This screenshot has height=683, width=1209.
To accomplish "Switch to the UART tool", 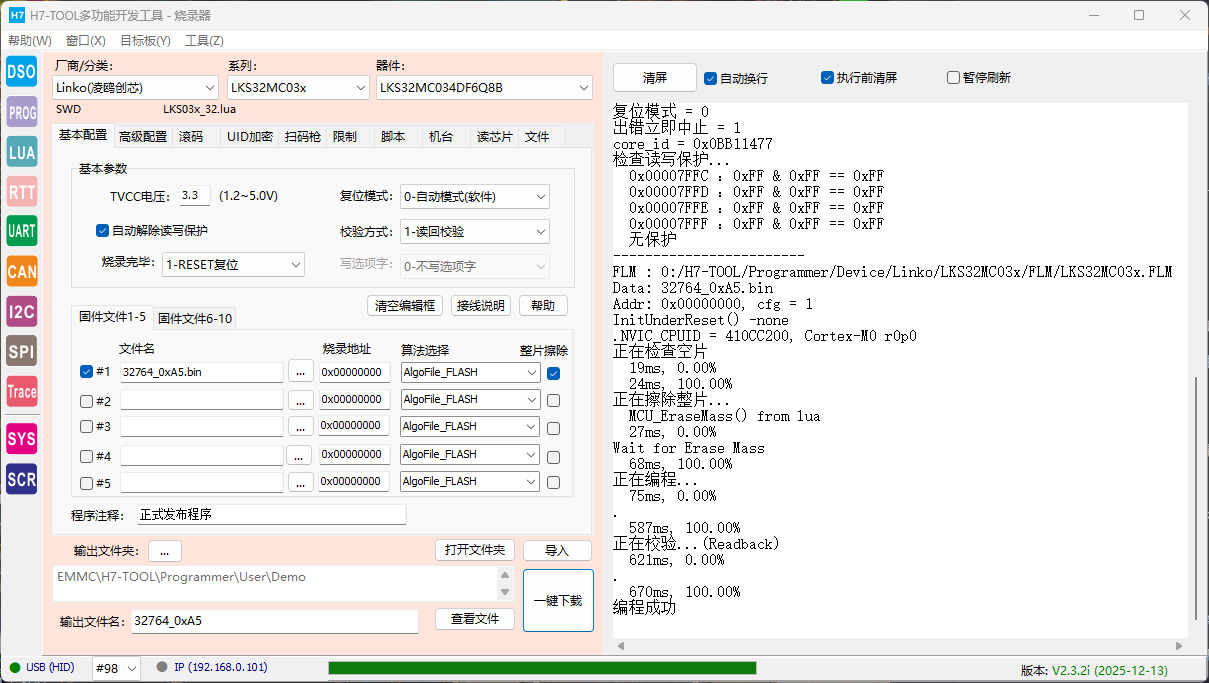I will [x=21, y=231].
